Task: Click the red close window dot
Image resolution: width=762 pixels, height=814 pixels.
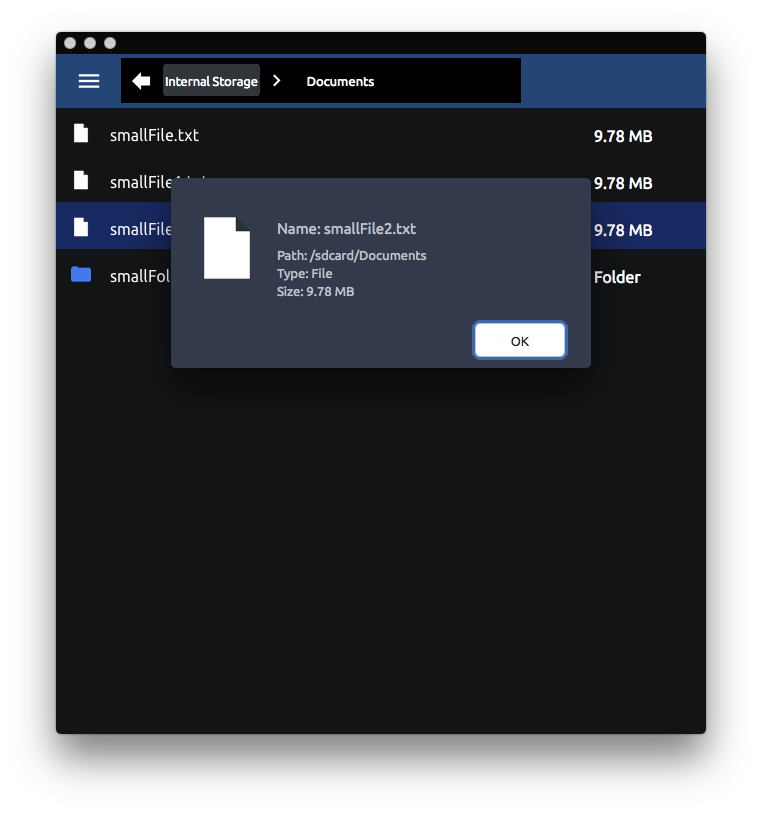Action: (x=70, y=43)
